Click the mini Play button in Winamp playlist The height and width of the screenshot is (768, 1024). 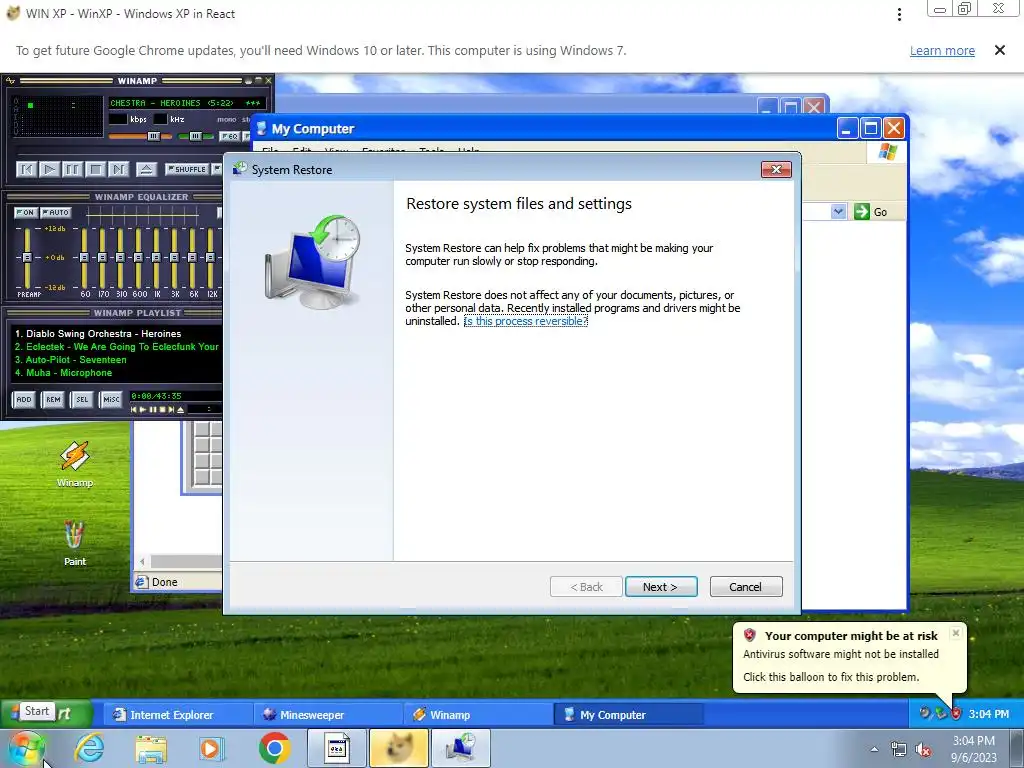pyautogui.click(x=142, y=409)
